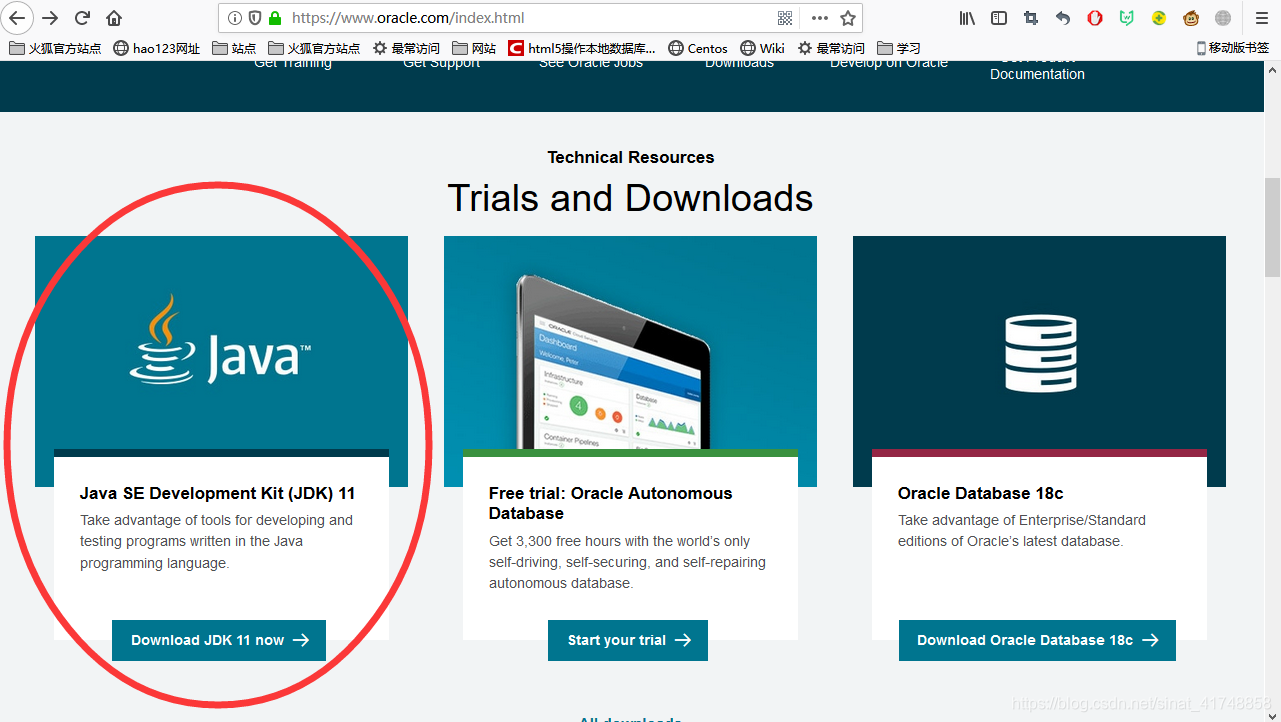Open the Wiki bookmark
The width and height of the screenshot is (1281, 722).
[x=762, y=48]
